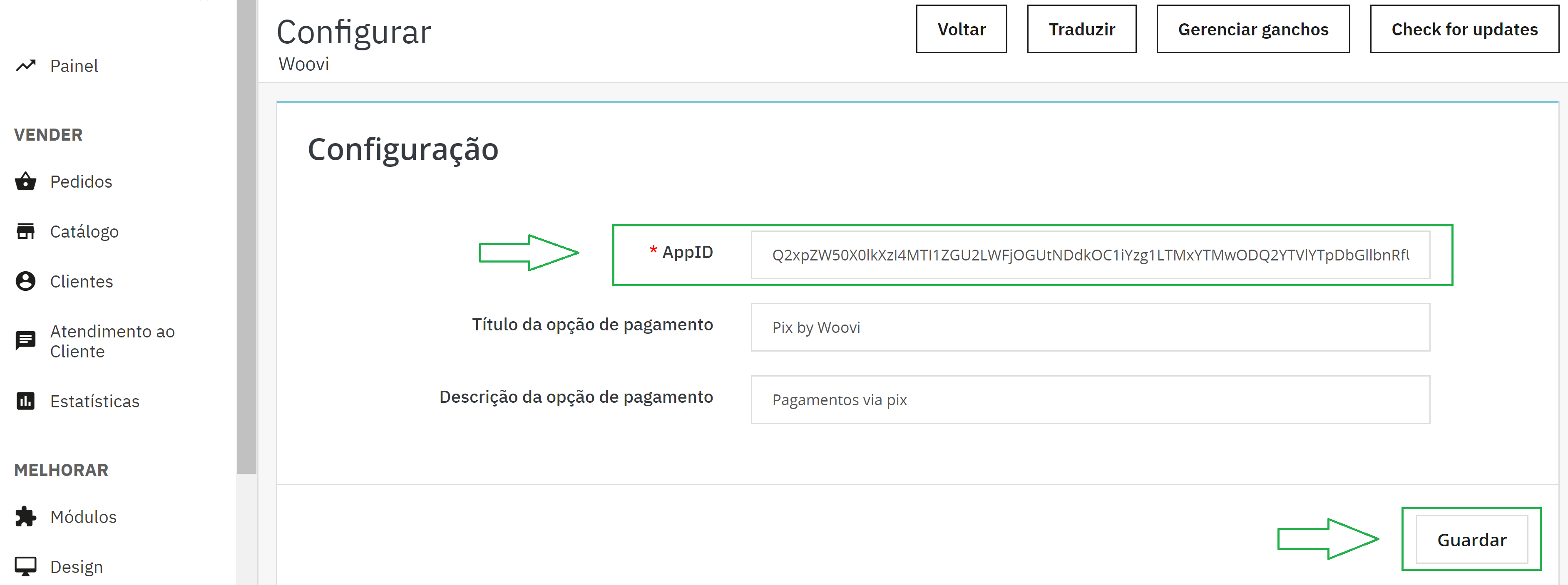This screenshot has height=585, width=1568.
Task: Select the bar chart icon for Estatísticas
Action: tap(25, 401)
